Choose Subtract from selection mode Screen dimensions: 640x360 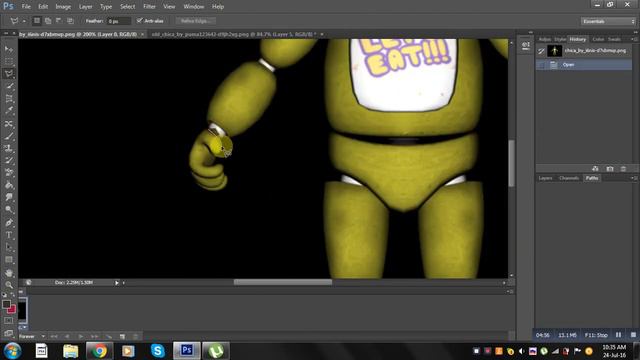coord(59,21)
